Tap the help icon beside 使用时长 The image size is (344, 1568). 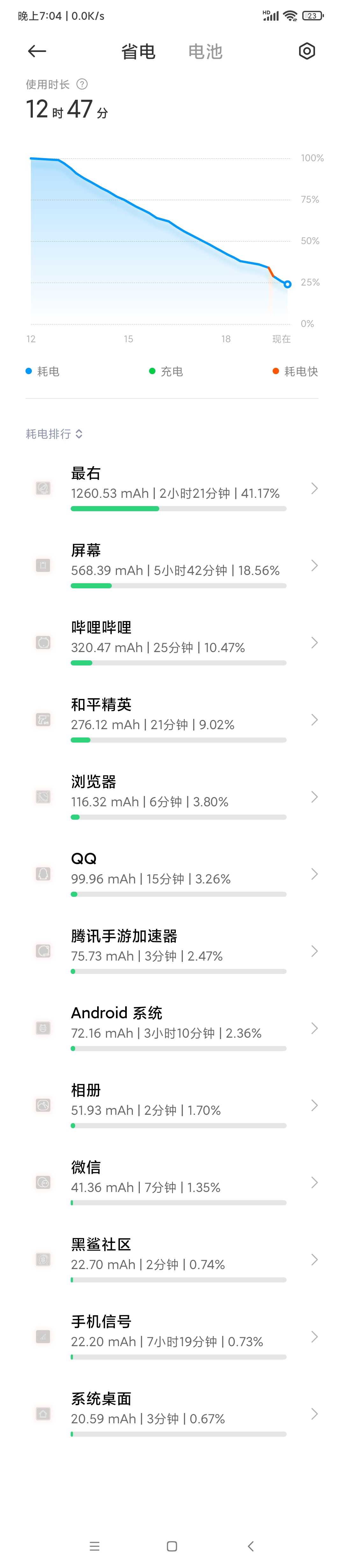[x=82, y=84]
